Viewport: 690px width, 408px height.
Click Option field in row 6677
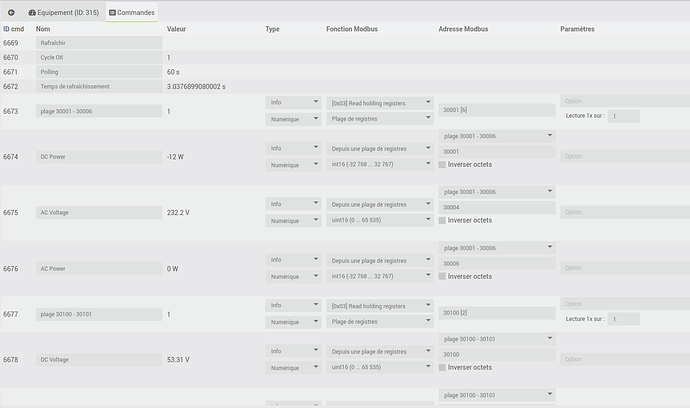625,304
